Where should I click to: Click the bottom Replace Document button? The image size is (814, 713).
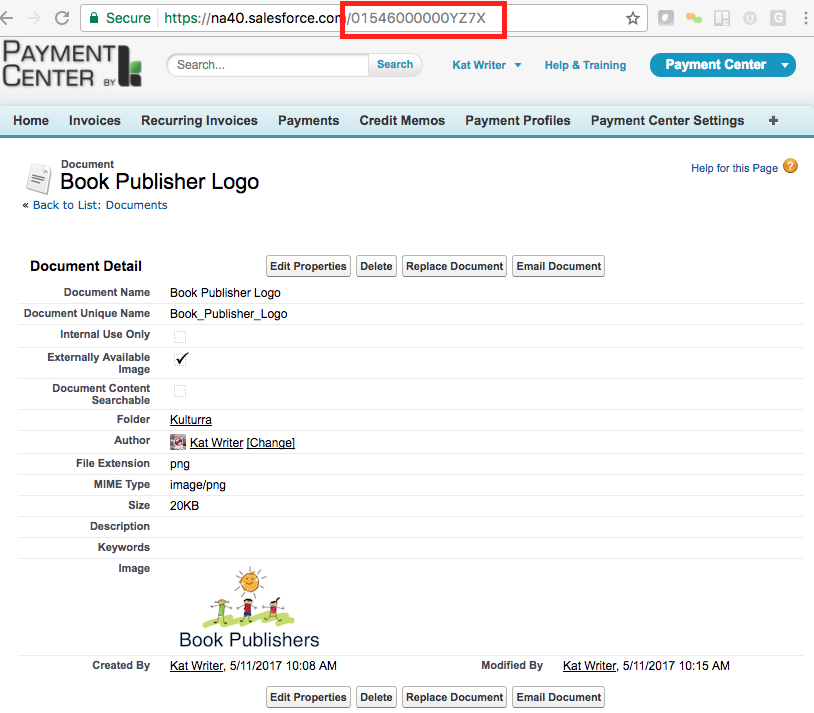coord(454,697)
